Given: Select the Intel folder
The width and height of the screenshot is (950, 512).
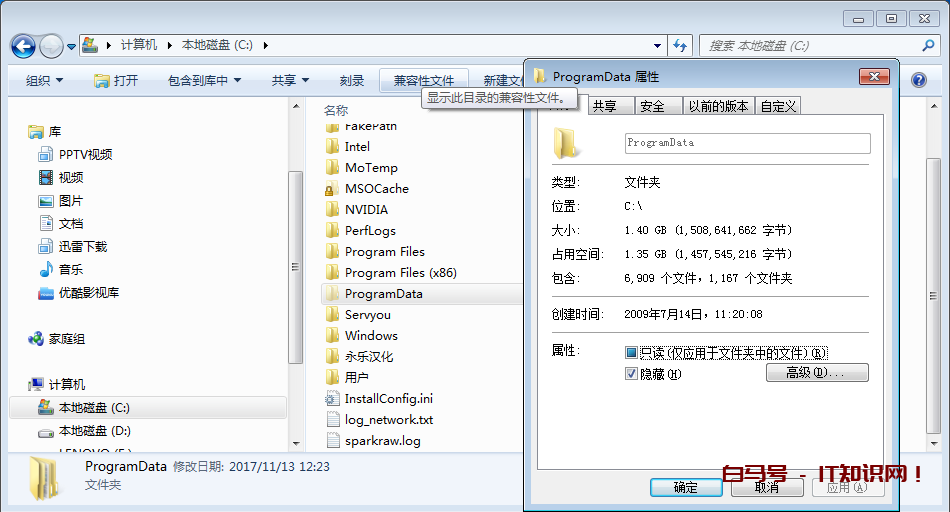Looking at the screenshot, I should (357, 147).
